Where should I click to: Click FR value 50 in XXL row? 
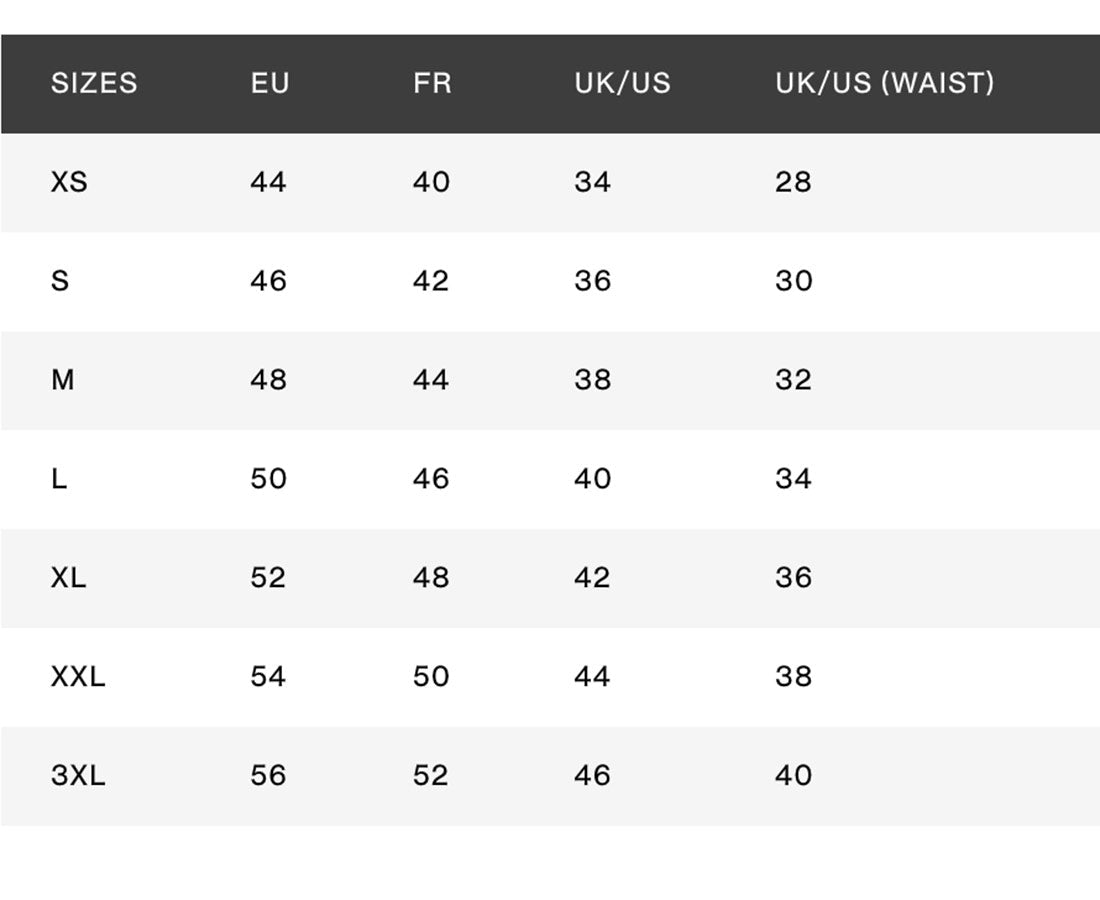(x=431, y=677)
